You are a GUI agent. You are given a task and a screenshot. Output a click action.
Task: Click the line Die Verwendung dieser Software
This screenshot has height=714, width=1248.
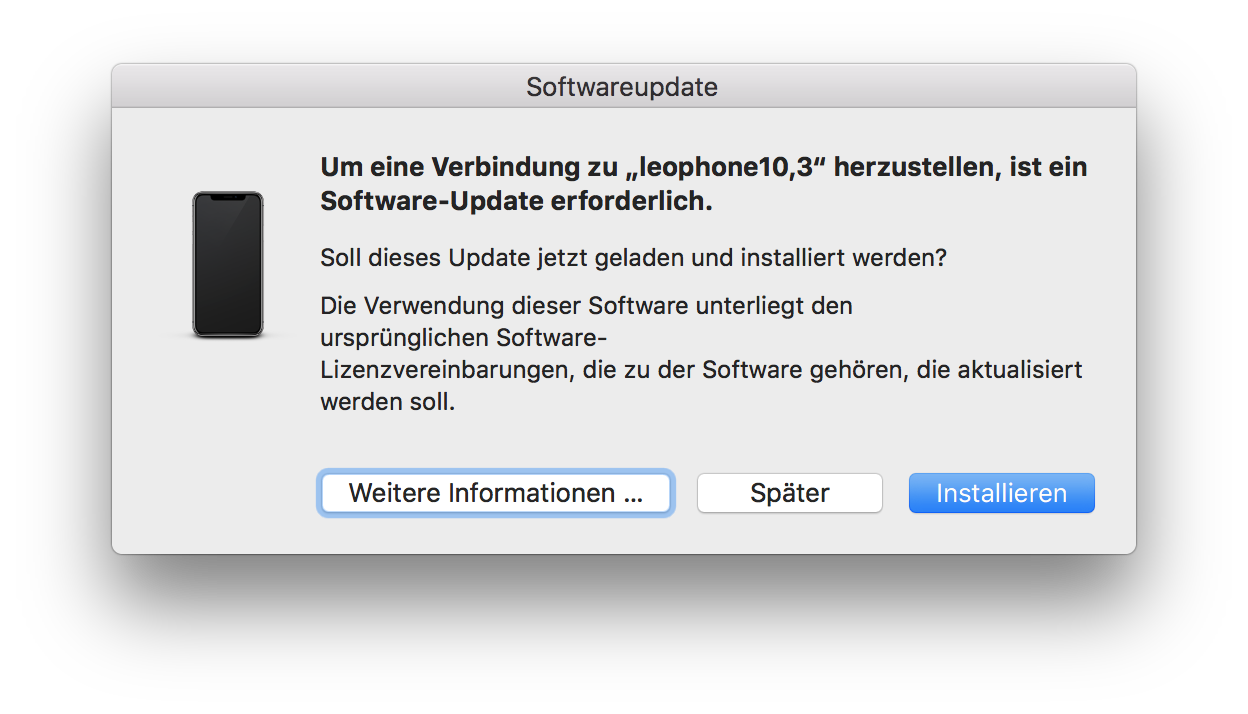[586, 306]
